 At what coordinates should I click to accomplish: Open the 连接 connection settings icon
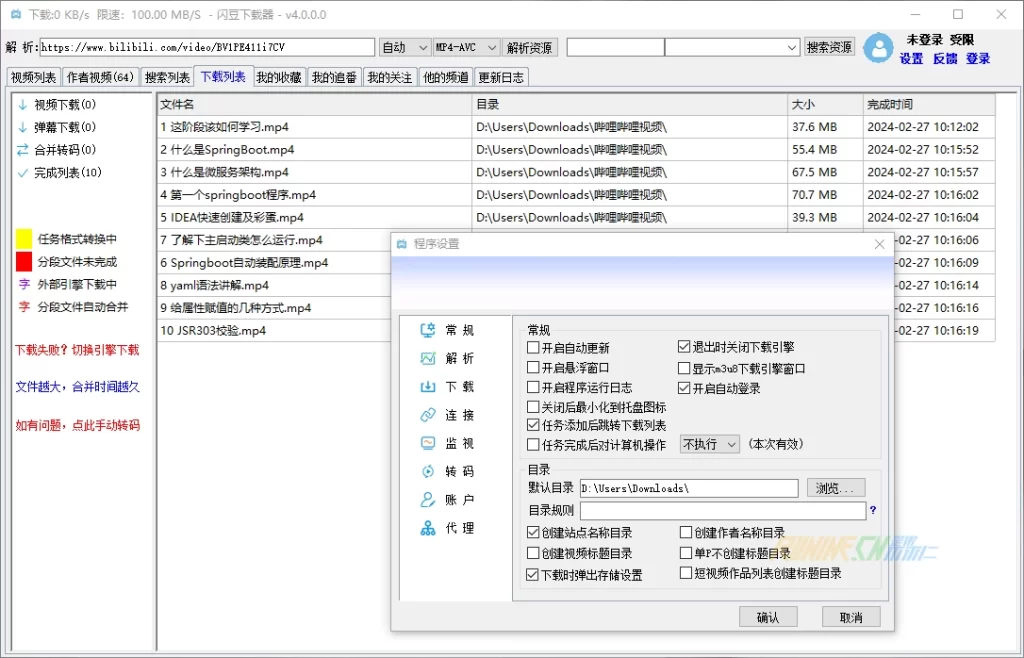click(428, 415)
